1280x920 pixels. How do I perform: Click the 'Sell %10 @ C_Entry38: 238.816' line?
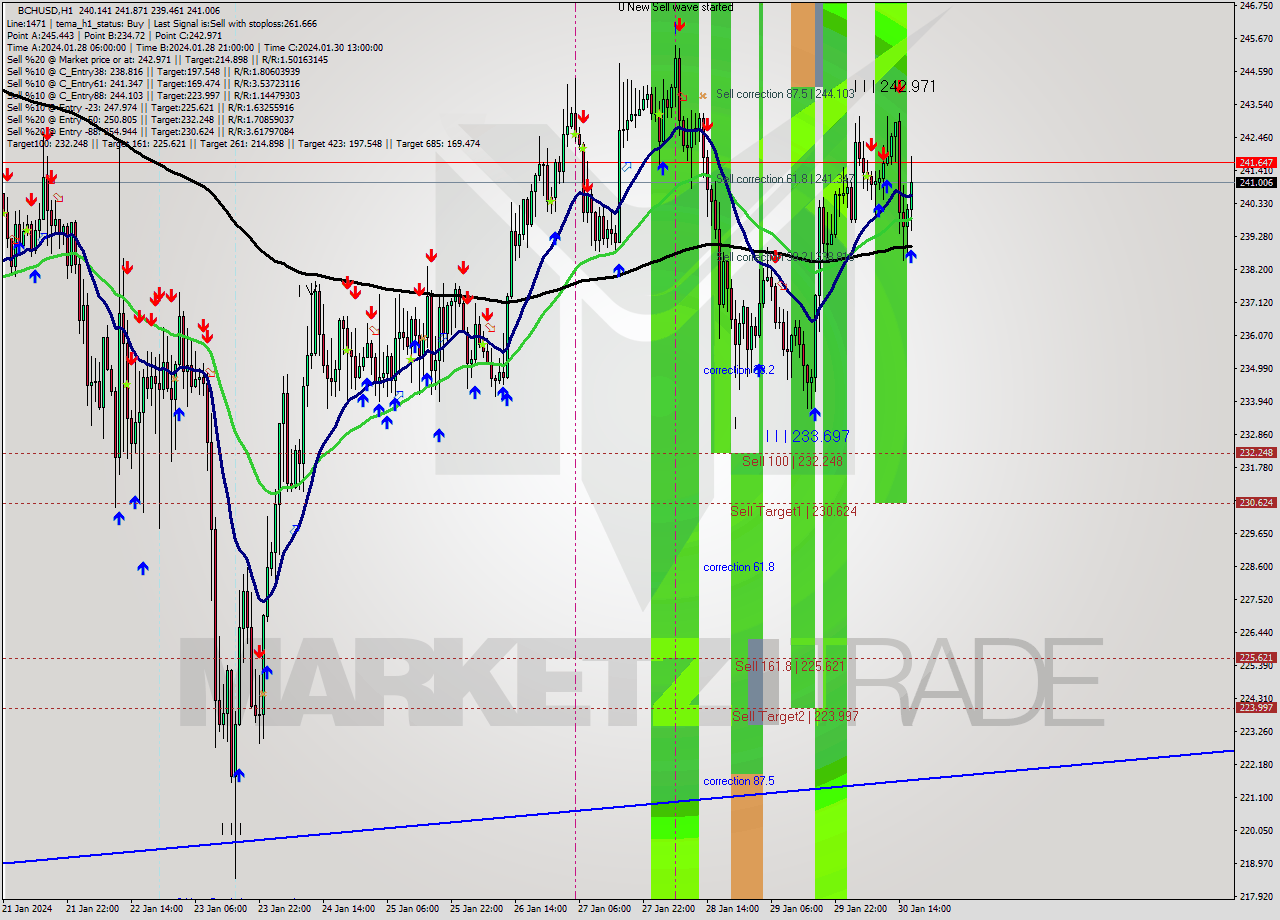pyautogui.click(x=152, y=71)
